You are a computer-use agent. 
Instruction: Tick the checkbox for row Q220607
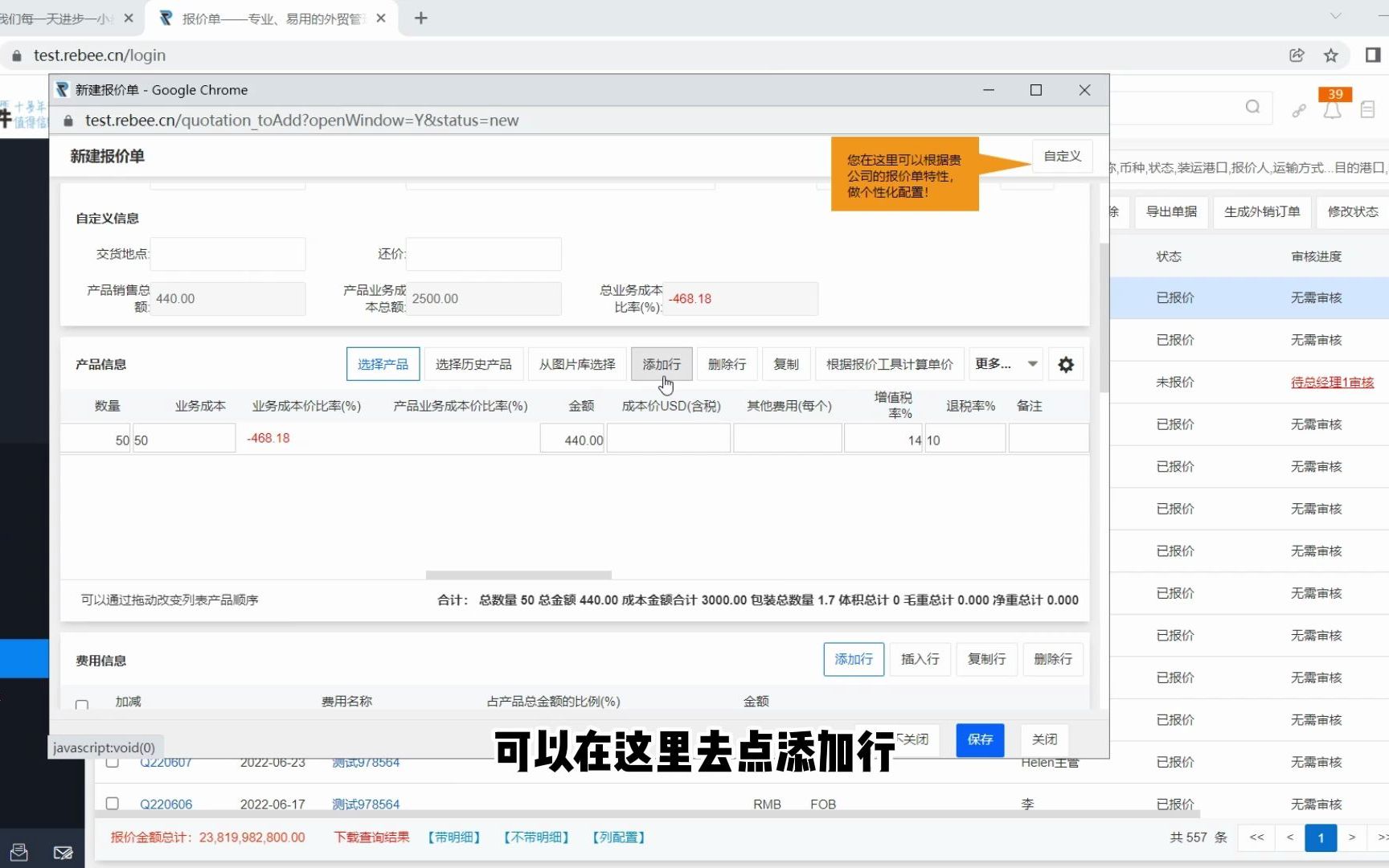112,762
